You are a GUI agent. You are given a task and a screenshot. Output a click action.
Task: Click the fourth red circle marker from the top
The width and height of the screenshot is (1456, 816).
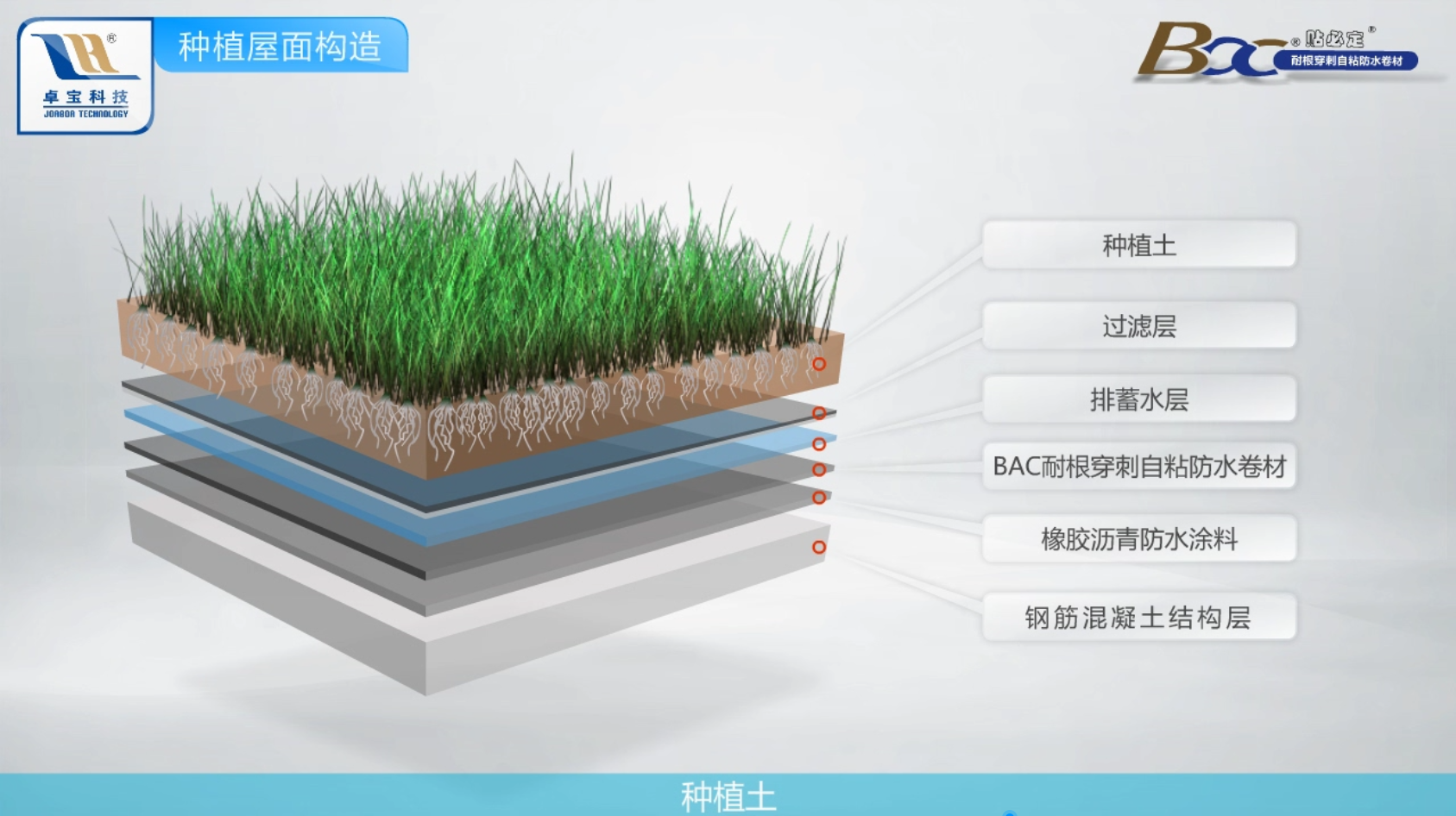pos(819,469)
